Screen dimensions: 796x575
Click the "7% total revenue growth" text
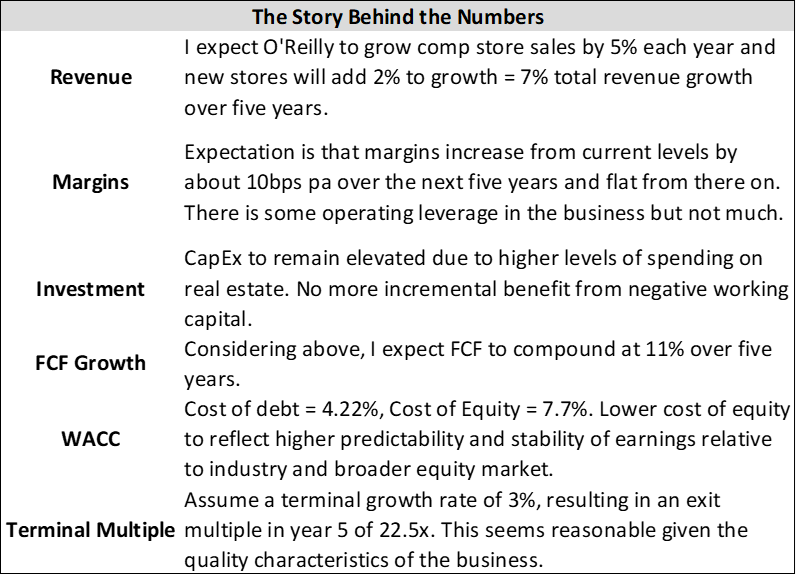(637, 77)
